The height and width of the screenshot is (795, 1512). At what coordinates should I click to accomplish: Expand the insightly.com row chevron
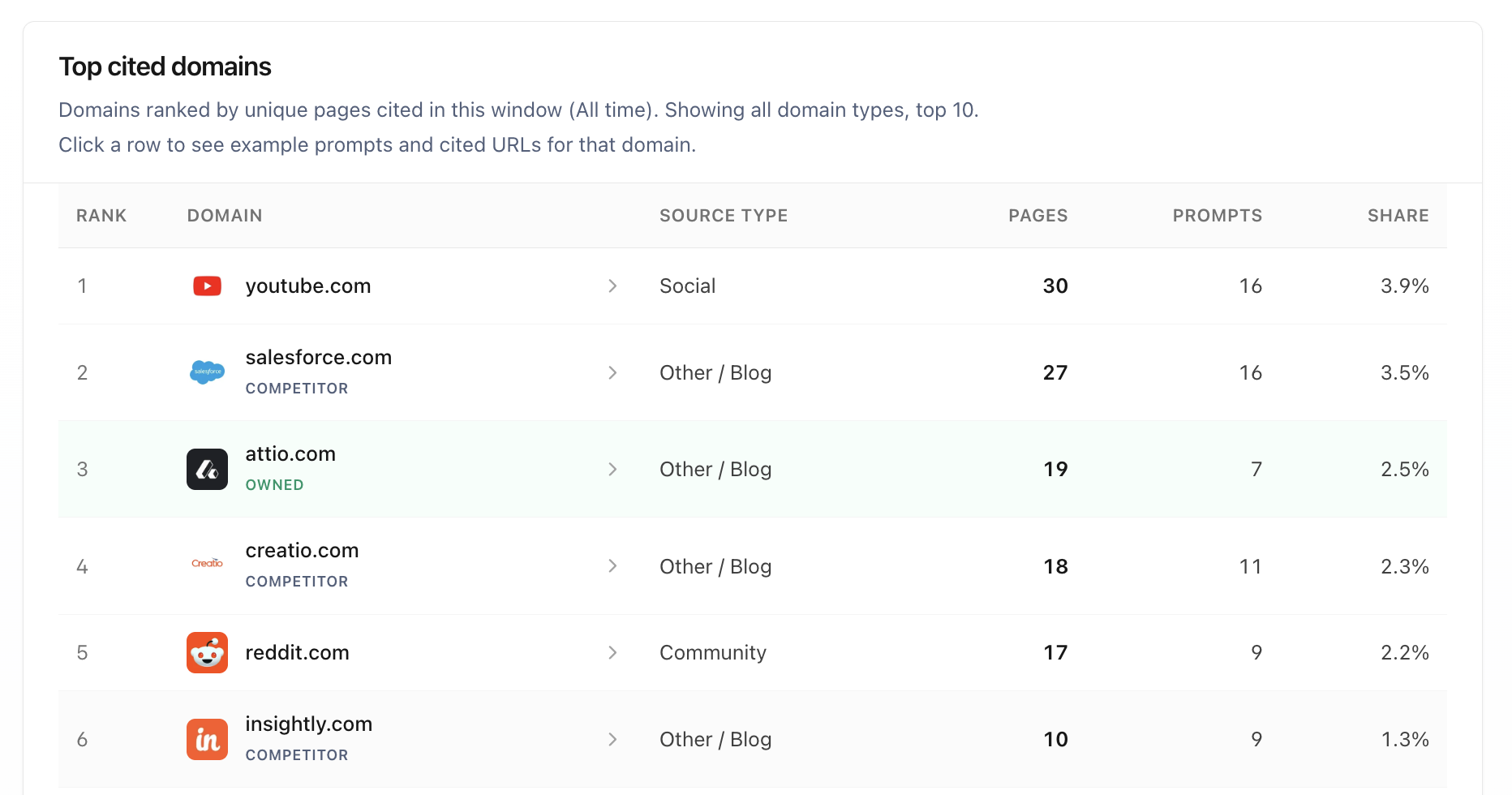tap(612, 739)
